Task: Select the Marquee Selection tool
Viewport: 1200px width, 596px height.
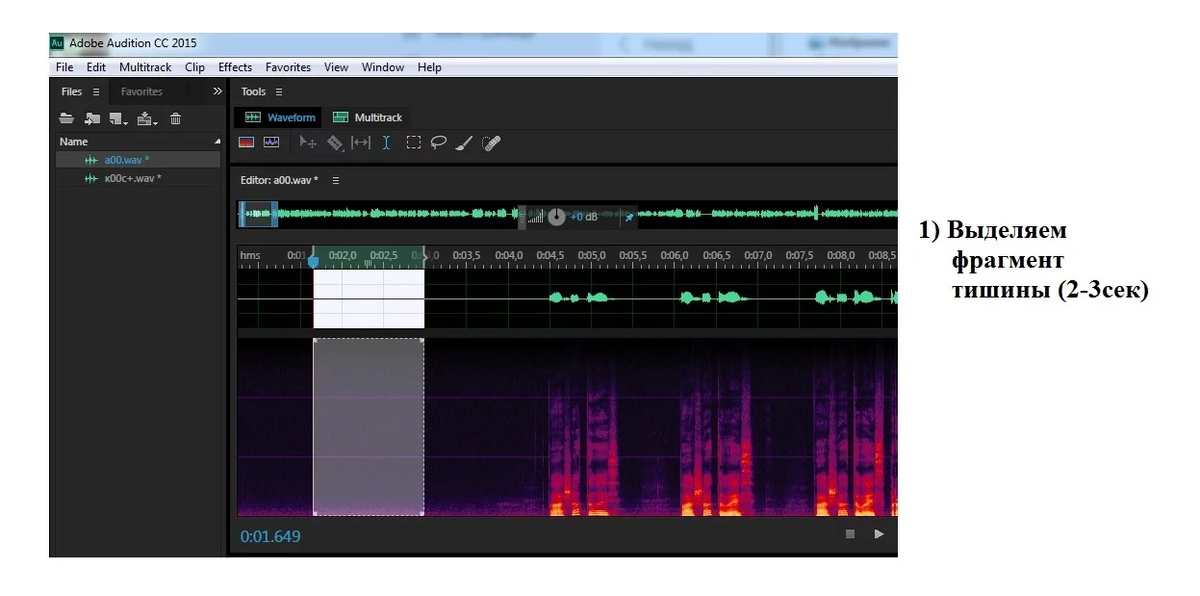Action: (x=413, y=143)
